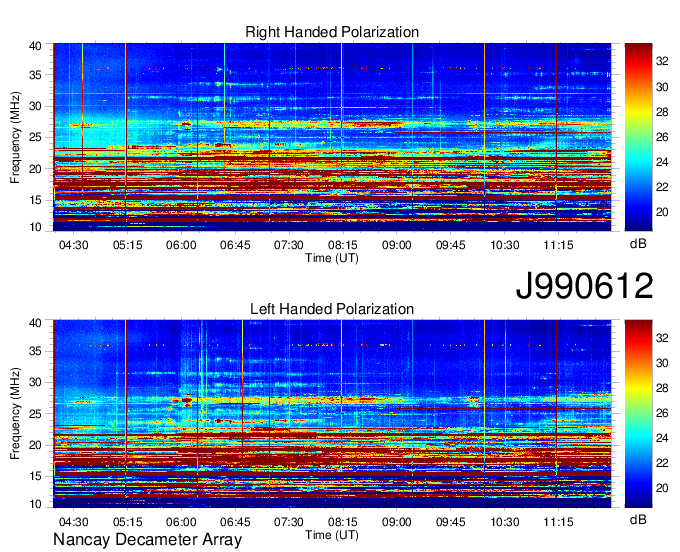Click 05:15 time tick on Right Handed plot

coord(128,245)
